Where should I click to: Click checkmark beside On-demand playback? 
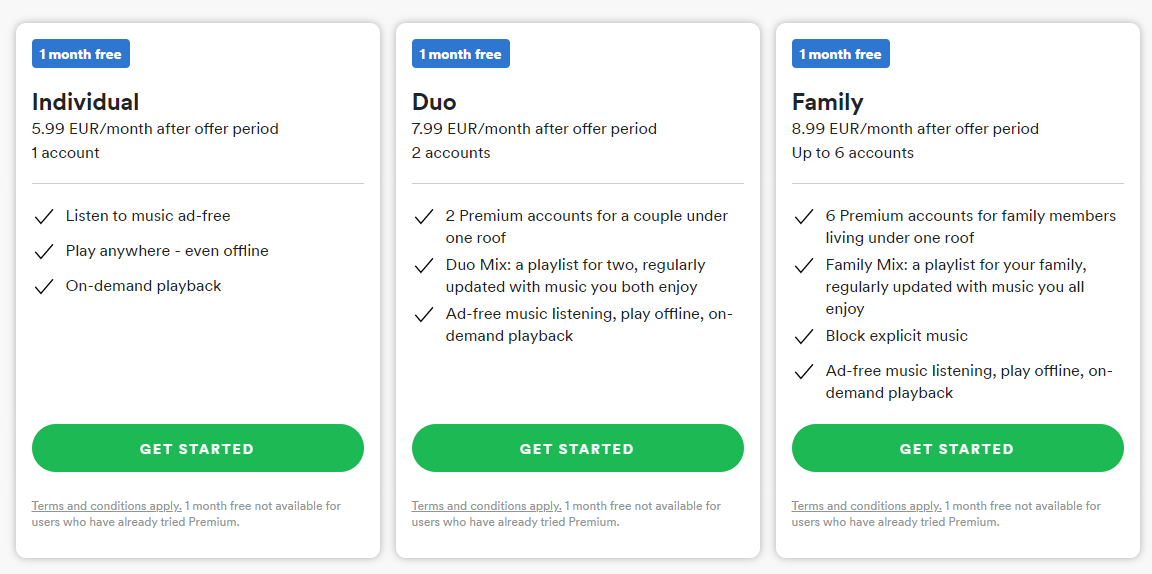43,287
